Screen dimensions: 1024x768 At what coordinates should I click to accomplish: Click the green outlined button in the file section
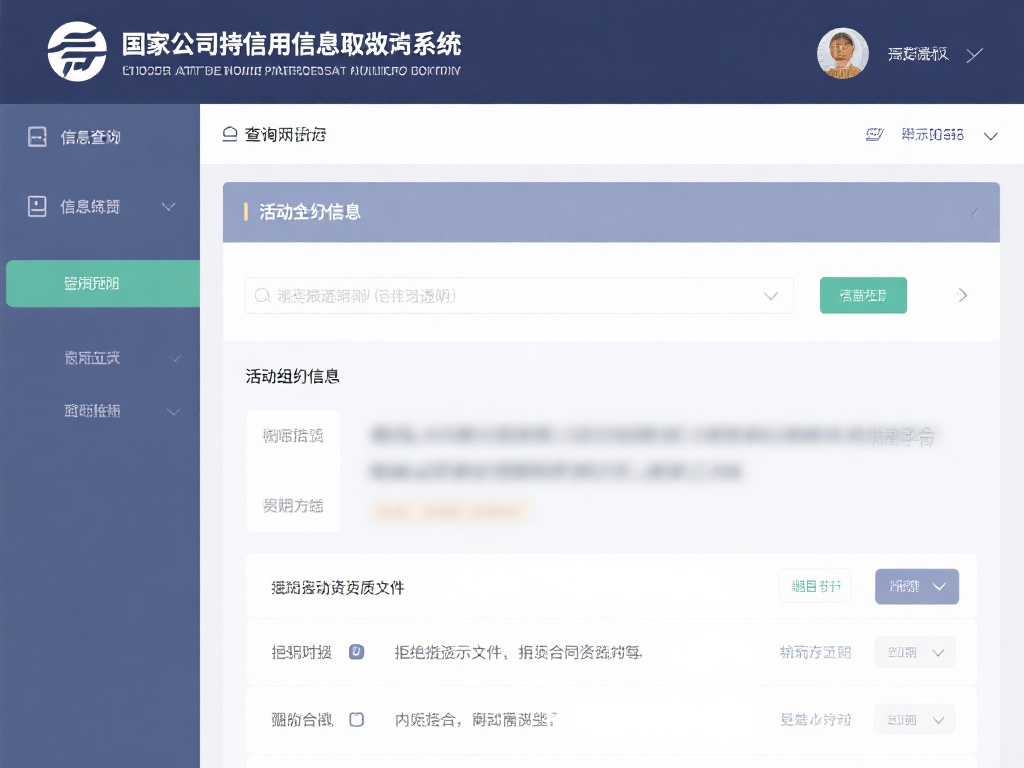[815, 587]
